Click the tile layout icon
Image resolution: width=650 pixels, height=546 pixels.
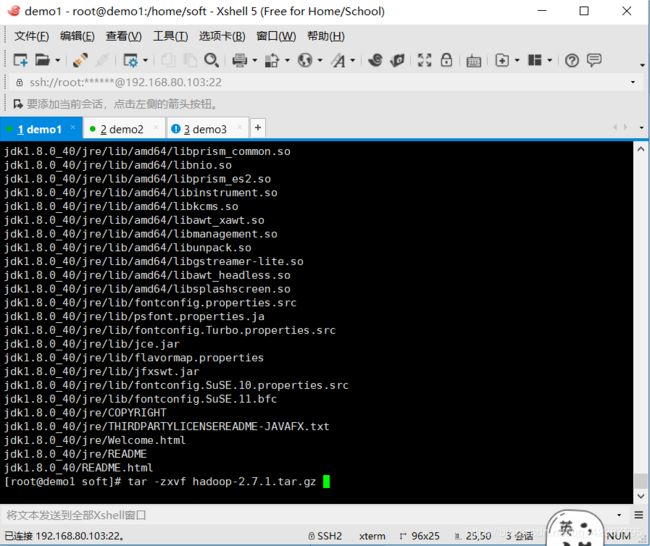click(535, 61)
